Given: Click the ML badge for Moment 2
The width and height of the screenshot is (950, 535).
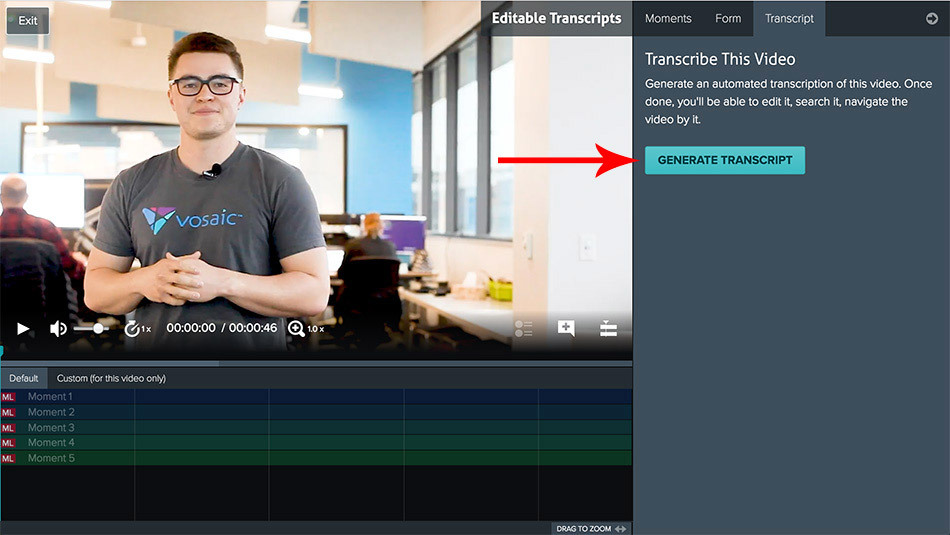Looking at the screenshot, I should 8,413.
